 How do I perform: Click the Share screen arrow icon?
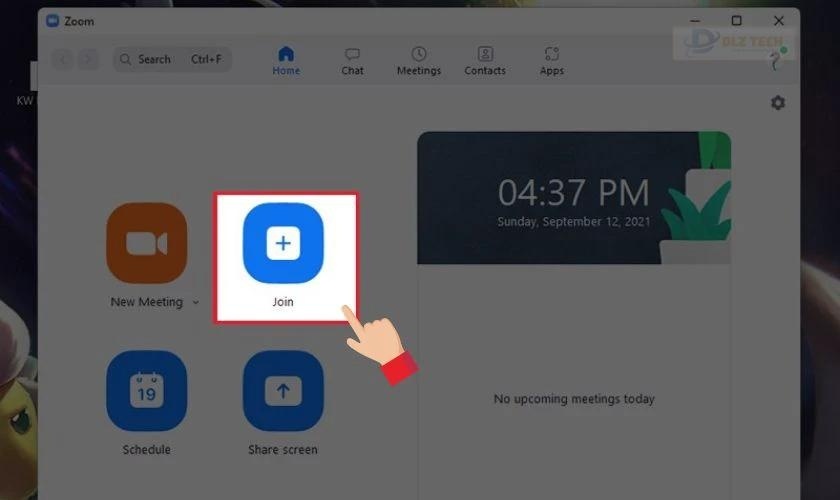tap(283, 391)
